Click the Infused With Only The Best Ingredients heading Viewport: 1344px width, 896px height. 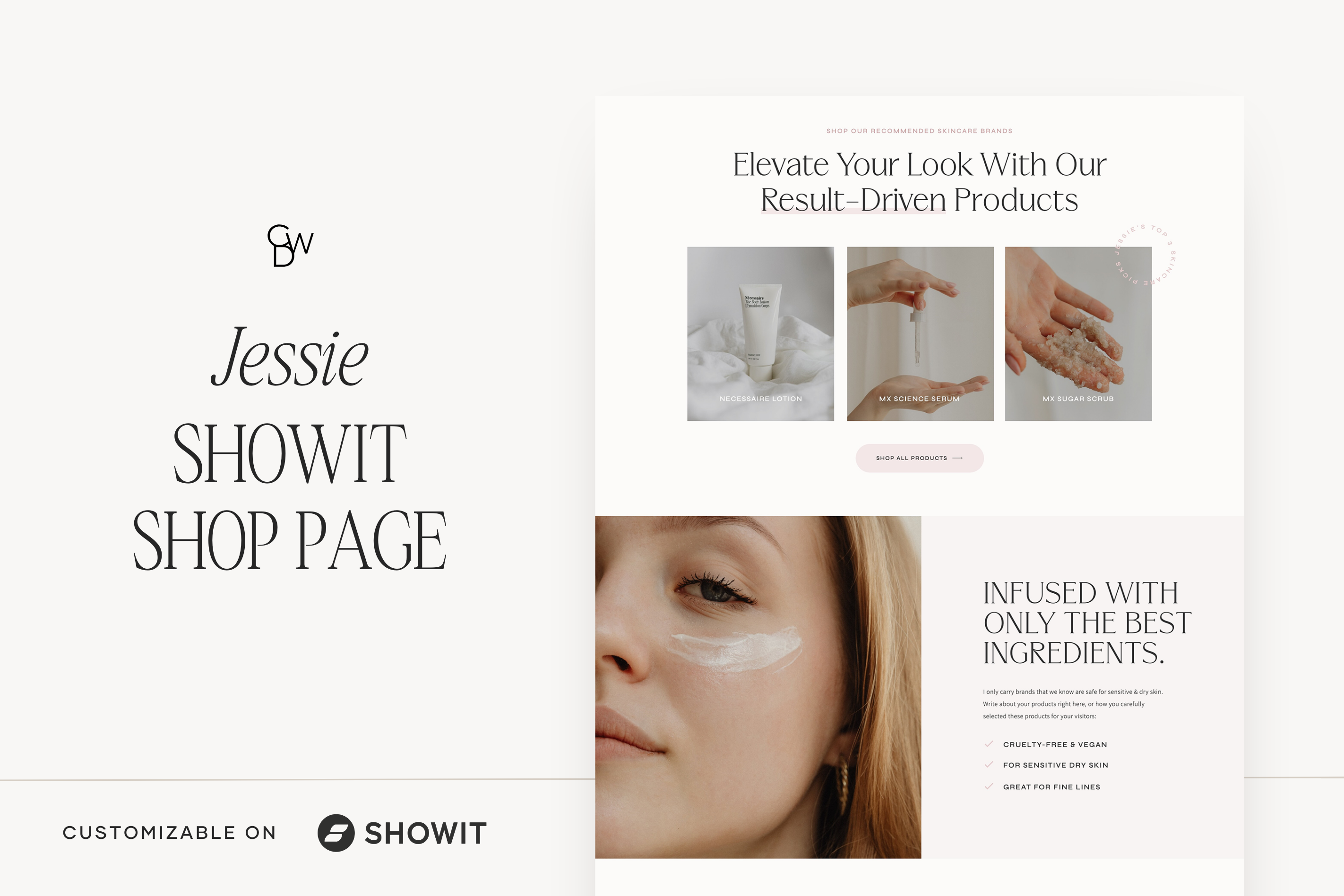click(x=1087, y=623)
